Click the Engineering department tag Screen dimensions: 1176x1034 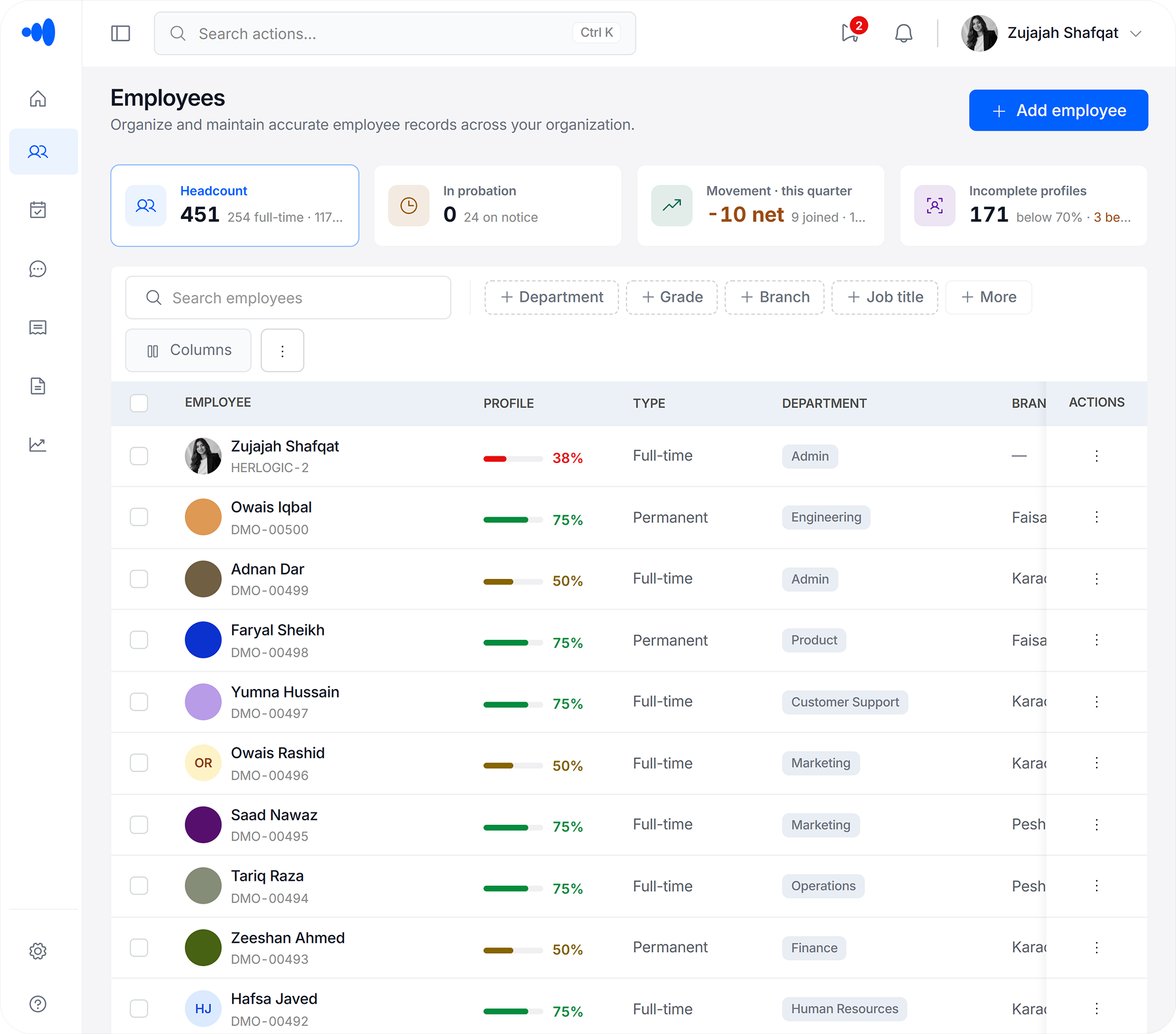tap(826, 517)
